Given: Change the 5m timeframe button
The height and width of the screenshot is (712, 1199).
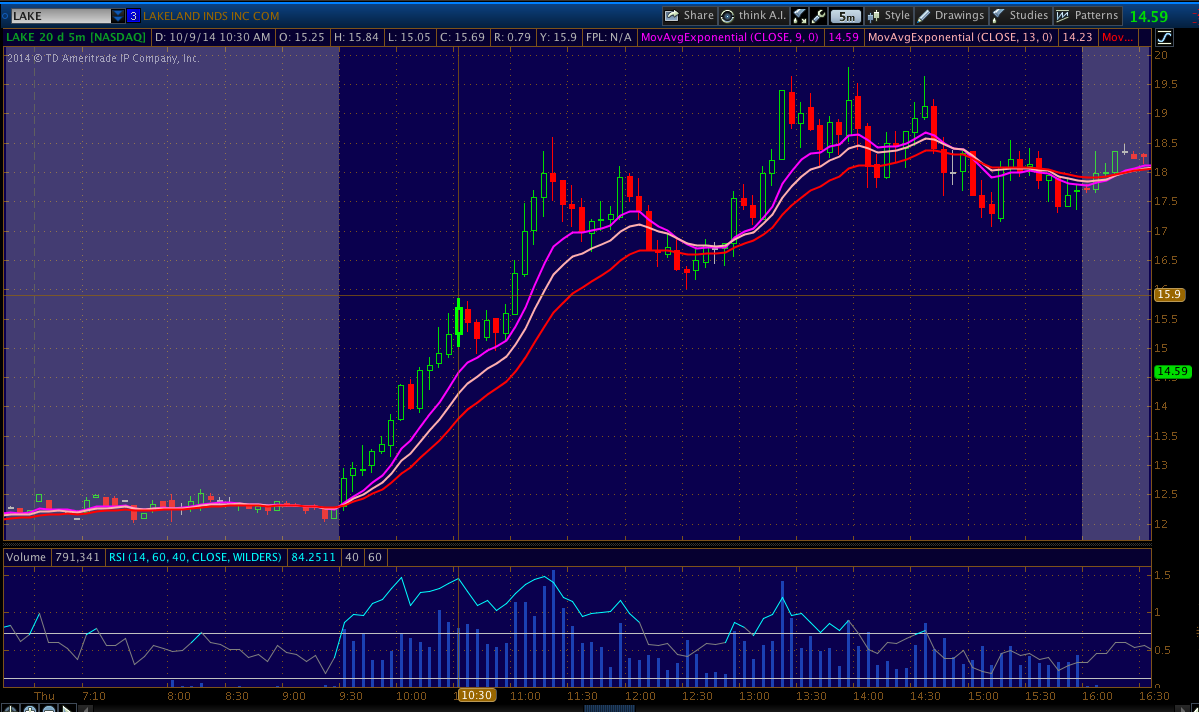Looking at the screenshot, I should point(846,16).
